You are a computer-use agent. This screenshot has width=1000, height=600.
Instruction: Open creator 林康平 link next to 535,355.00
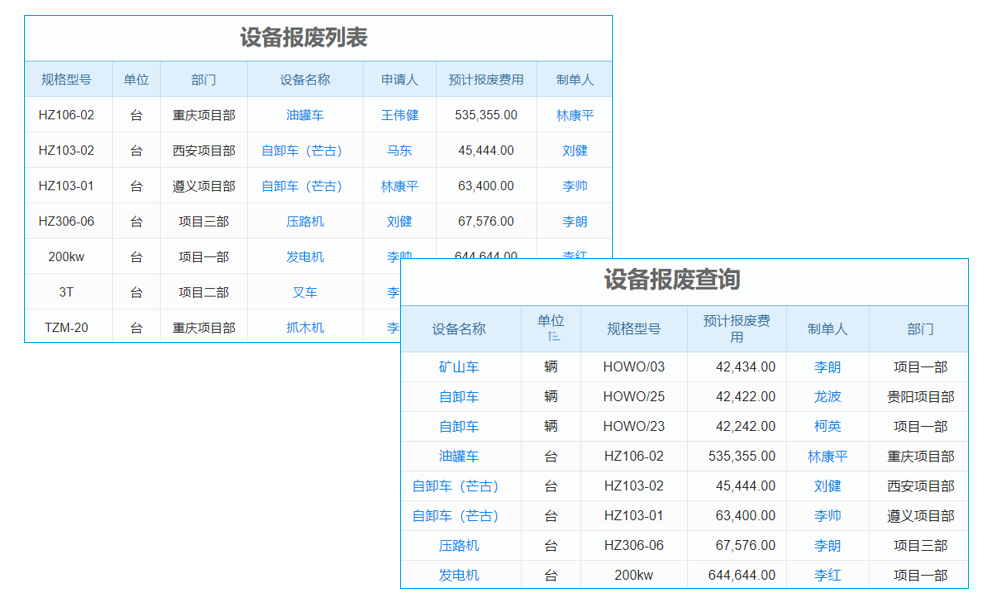coord(573,115)
